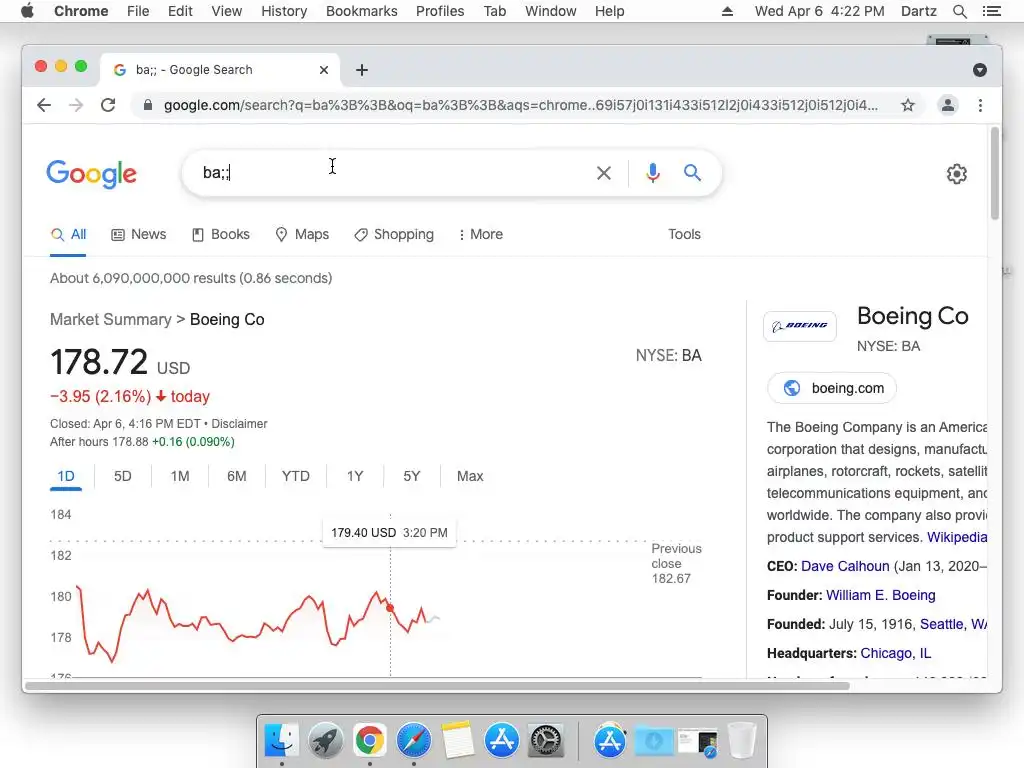Click the address bar URL
This screenshot has width=1024, height=768.
(520, 105)
